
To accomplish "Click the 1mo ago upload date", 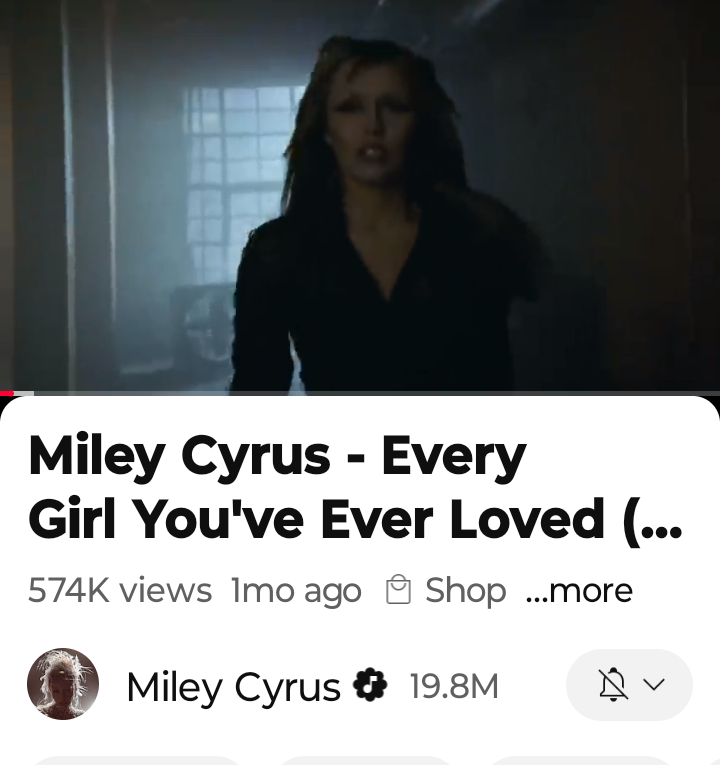I will click(x=296, y=591).
